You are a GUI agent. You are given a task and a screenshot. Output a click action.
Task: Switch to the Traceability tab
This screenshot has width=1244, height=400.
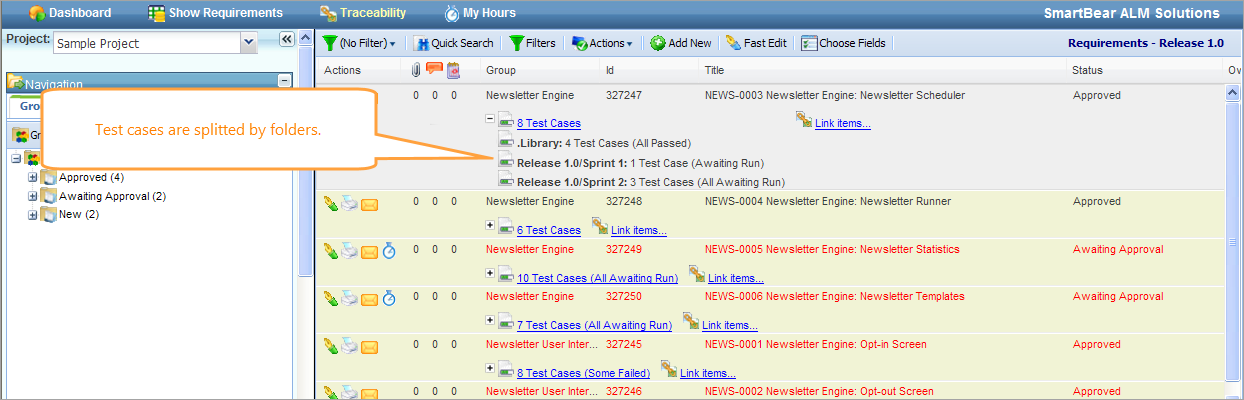[x=363, y=13]
